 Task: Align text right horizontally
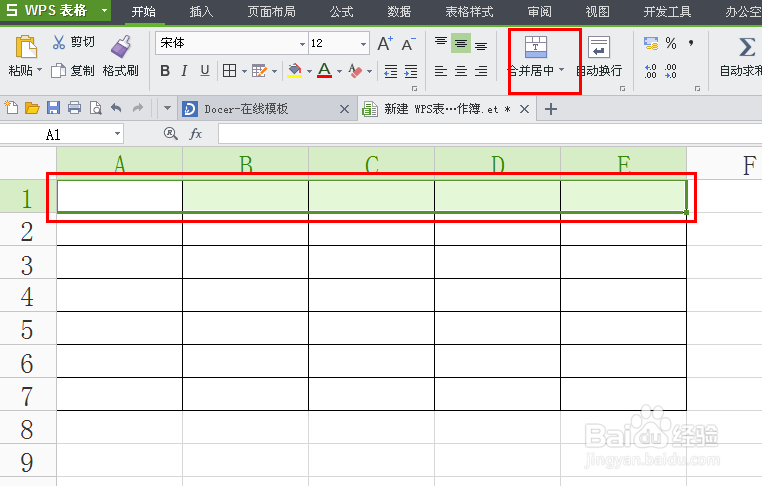coord(481,71)
